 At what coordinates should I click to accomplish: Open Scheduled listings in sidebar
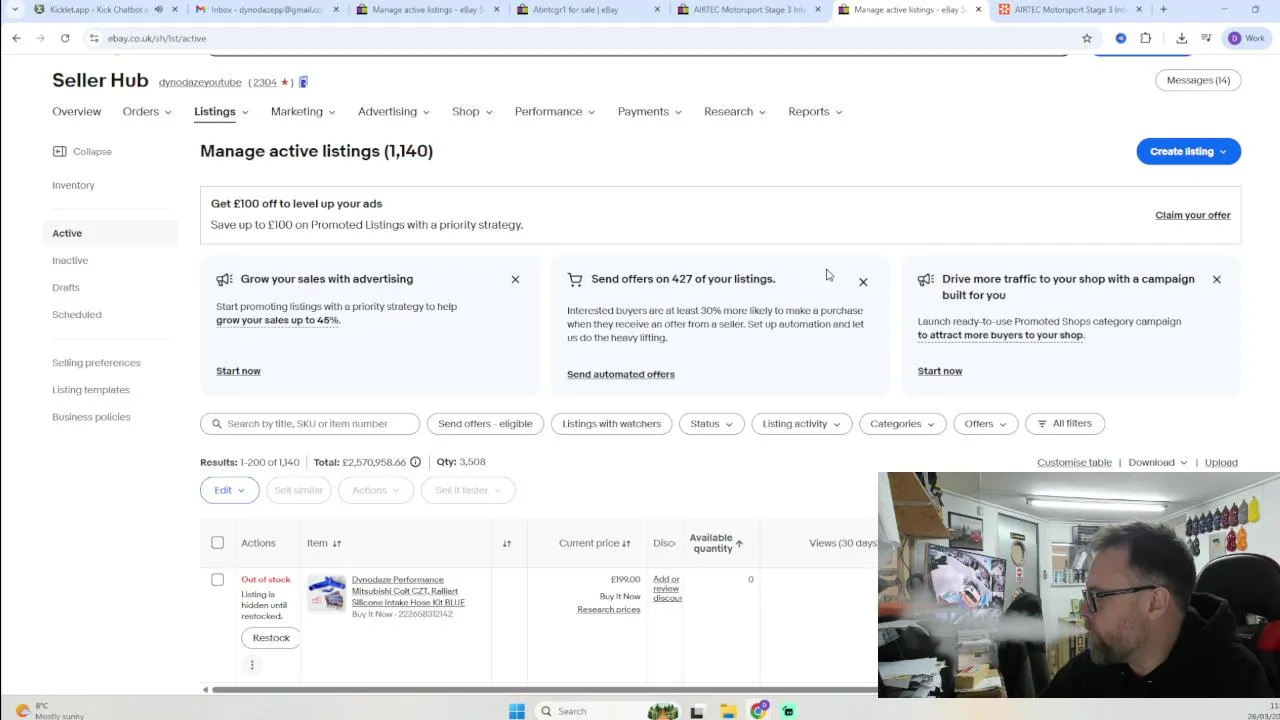tap(77, 315)
